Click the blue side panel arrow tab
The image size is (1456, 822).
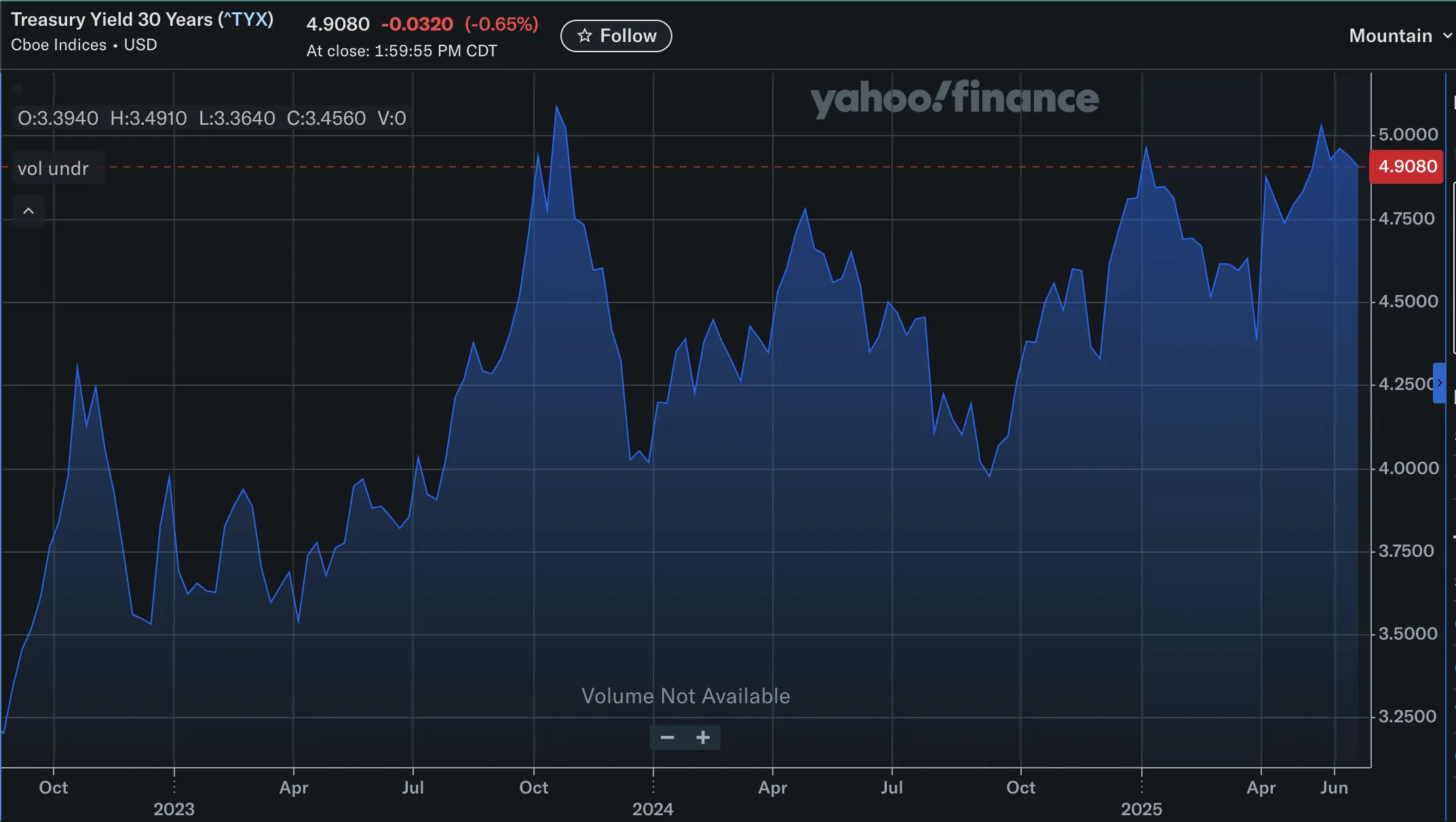coord(1439,383)
